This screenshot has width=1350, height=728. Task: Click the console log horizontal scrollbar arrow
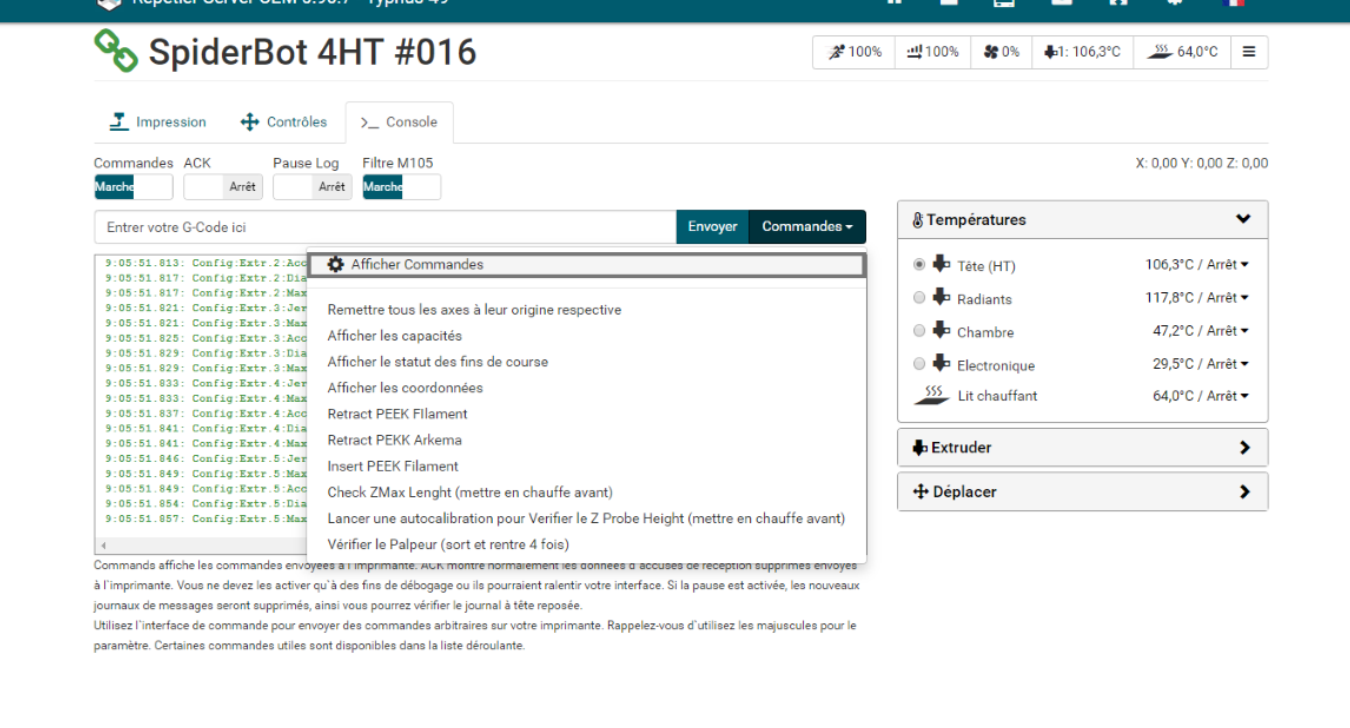pos(101,546)
